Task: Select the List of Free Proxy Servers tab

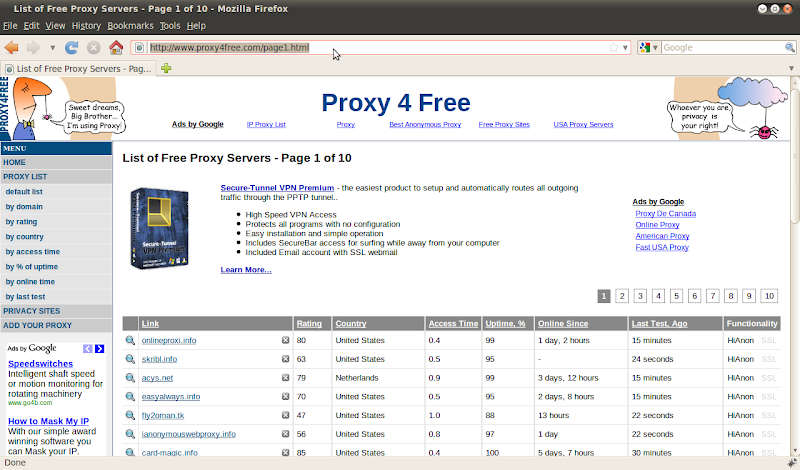Action: click(79, 68)
